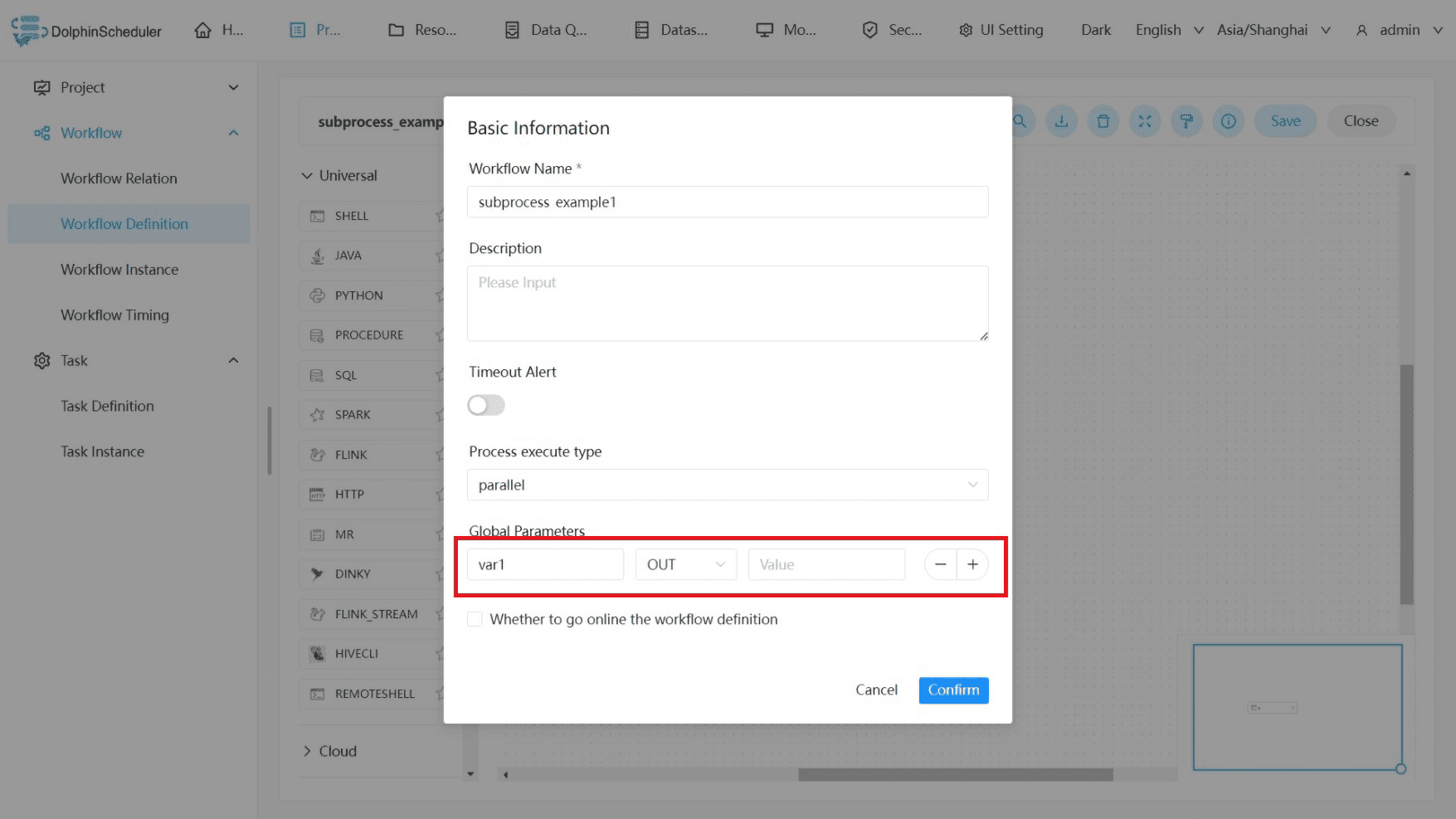This screenshot has height=819, width=1456.
Task: Click the fullscreen icon in canvas toolbar
Action: point(1145,121)
